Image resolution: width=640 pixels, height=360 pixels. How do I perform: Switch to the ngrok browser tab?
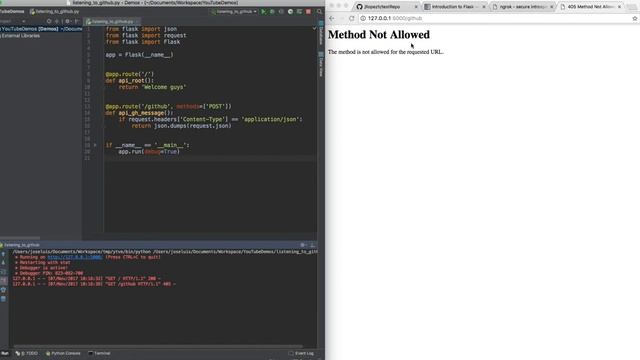(x=522, y=7)
